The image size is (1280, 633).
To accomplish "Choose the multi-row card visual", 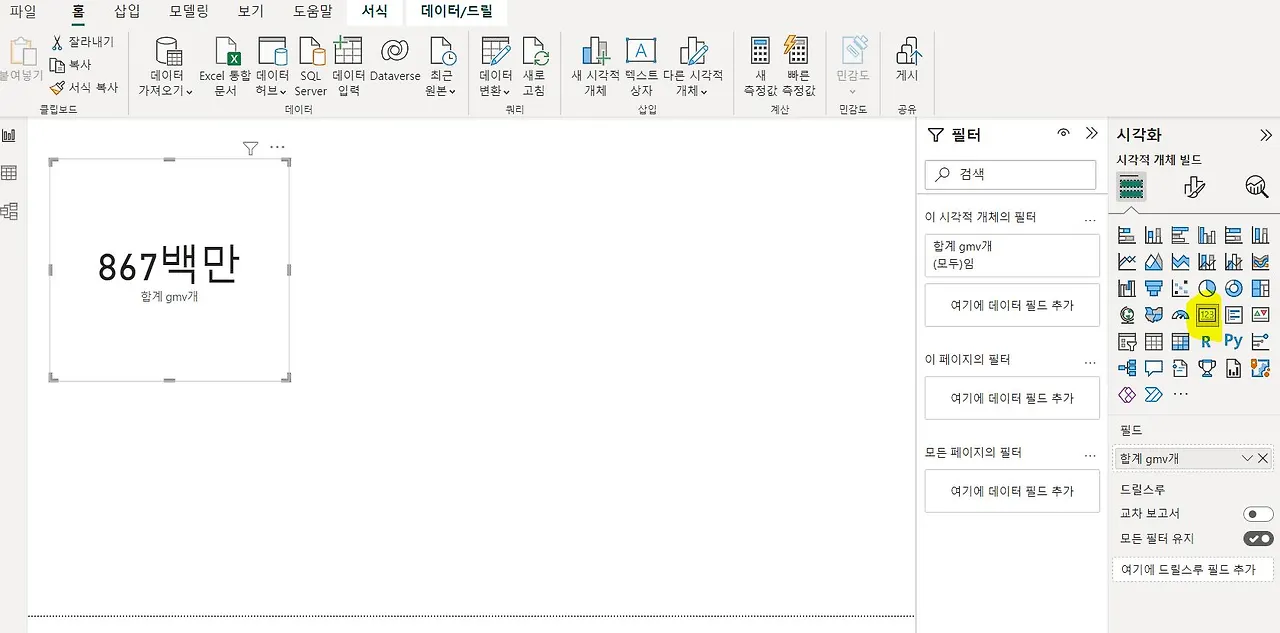I will (1233, 315).
